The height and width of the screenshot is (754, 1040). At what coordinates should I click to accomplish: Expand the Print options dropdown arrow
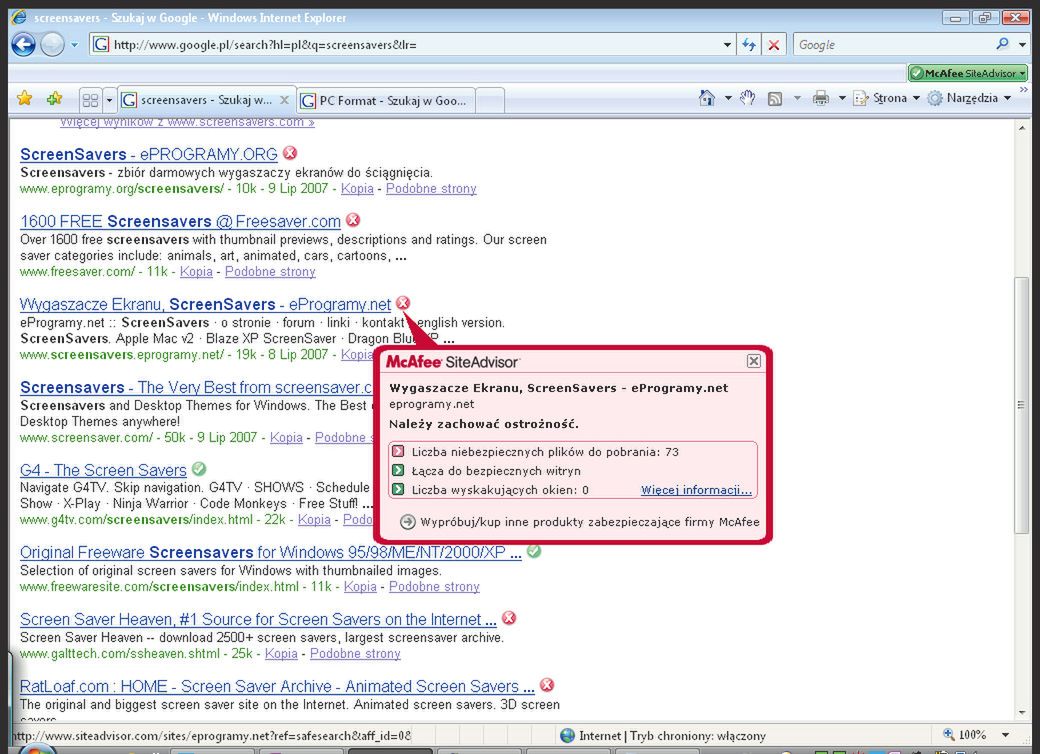coord(842,98)
